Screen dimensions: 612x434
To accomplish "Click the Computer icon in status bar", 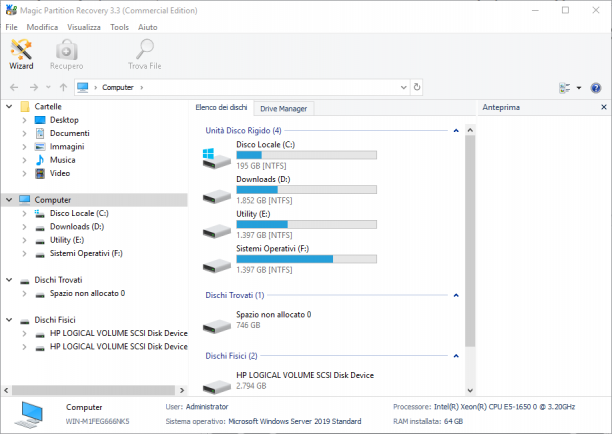I will click(29, 414).
